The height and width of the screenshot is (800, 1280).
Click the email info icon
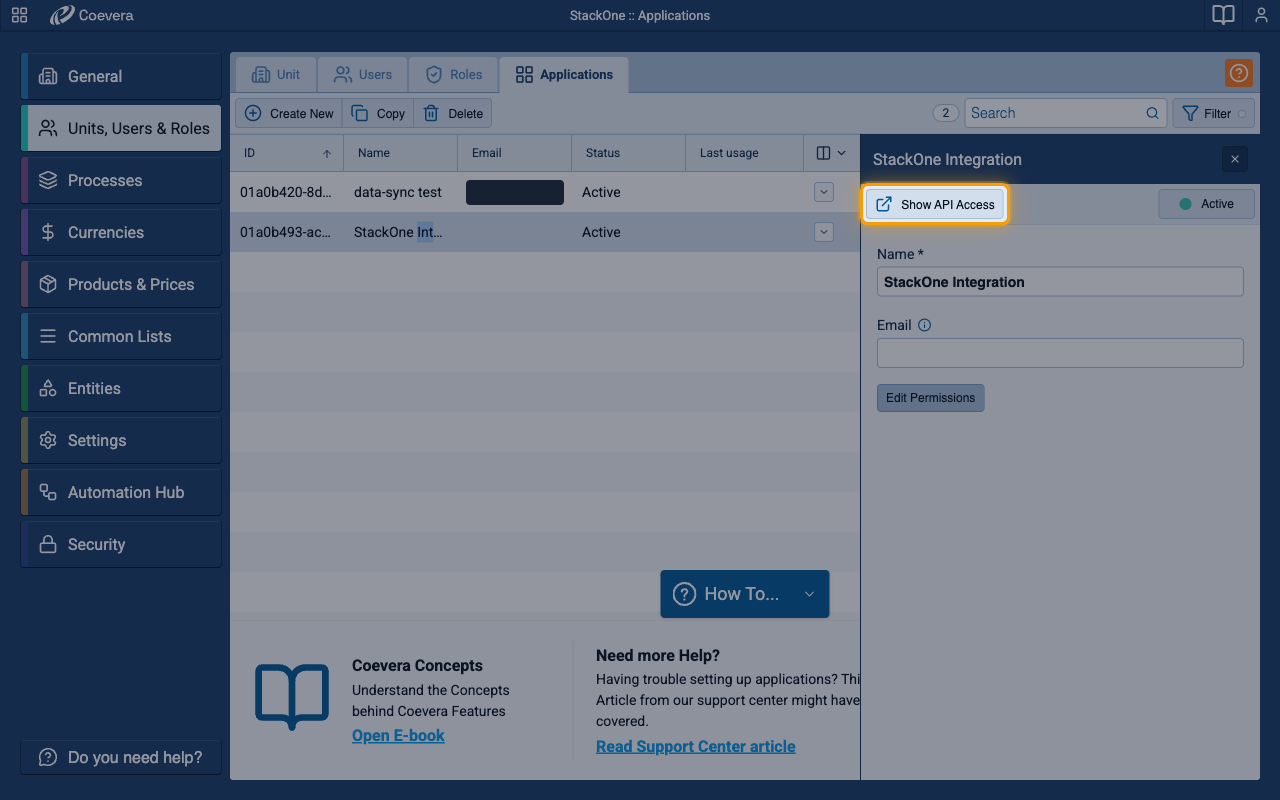tap(924, 325)
